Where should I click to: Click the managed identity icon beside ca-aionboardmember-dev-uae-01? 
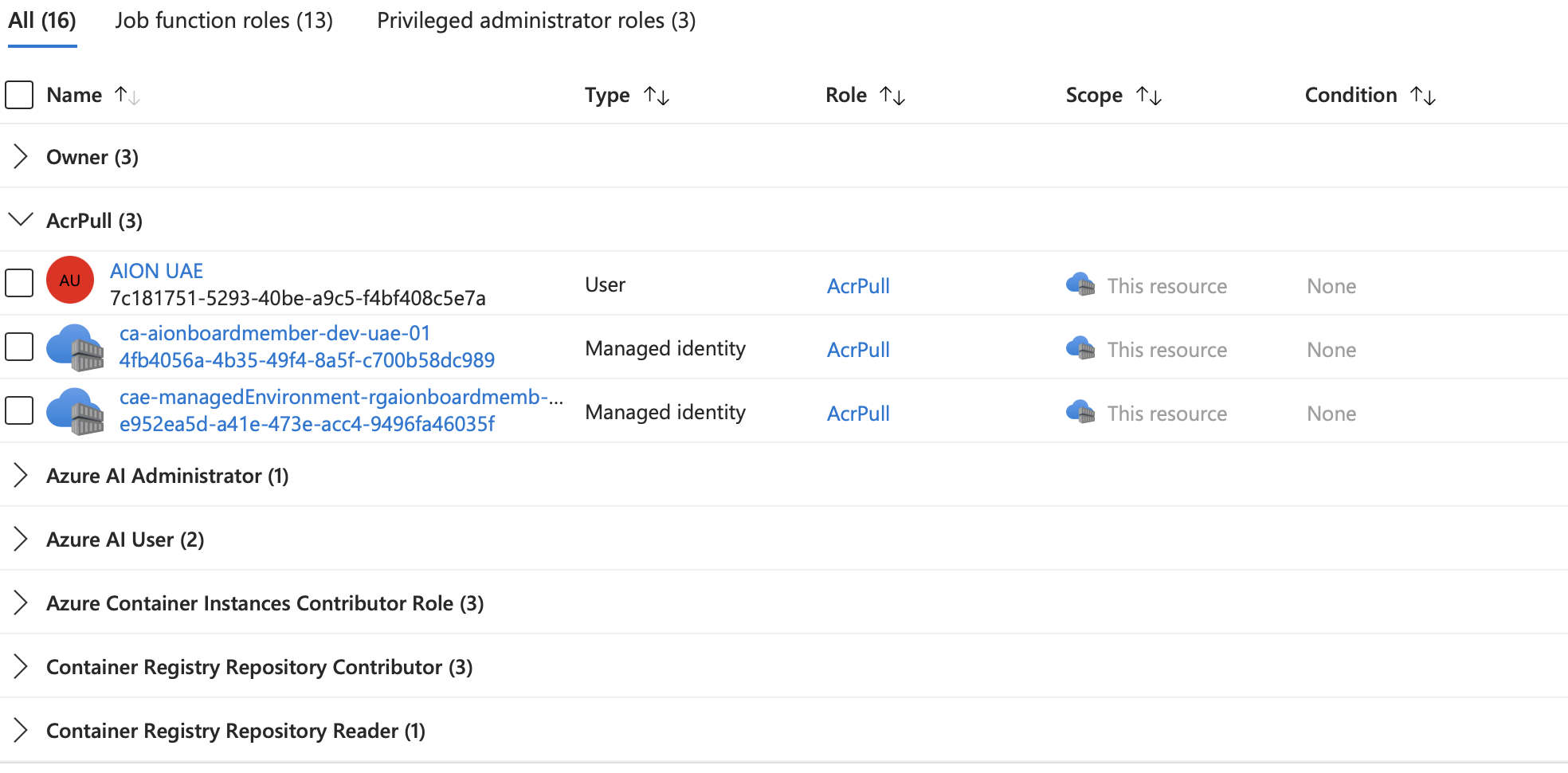(x=76, y=347)
